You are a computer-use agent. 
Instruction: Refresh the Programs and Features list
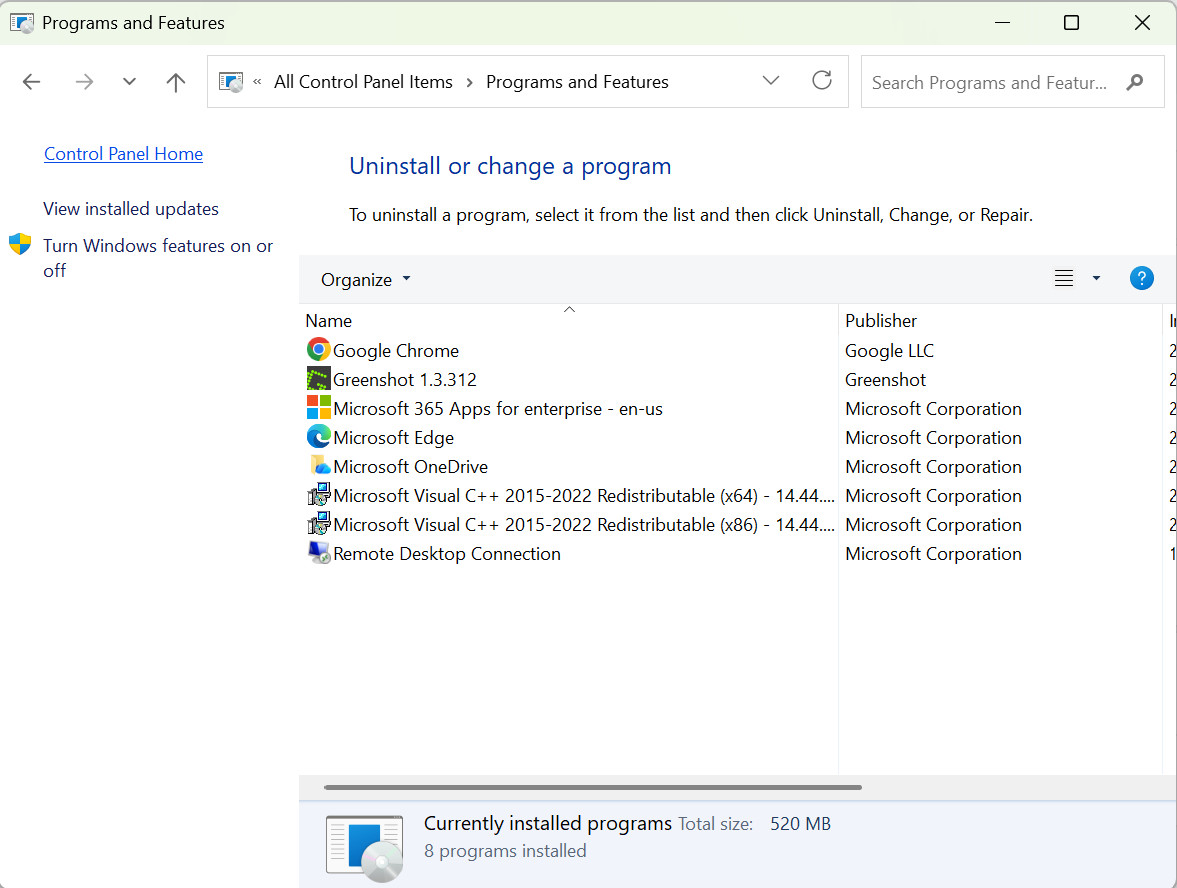(822, 80)
